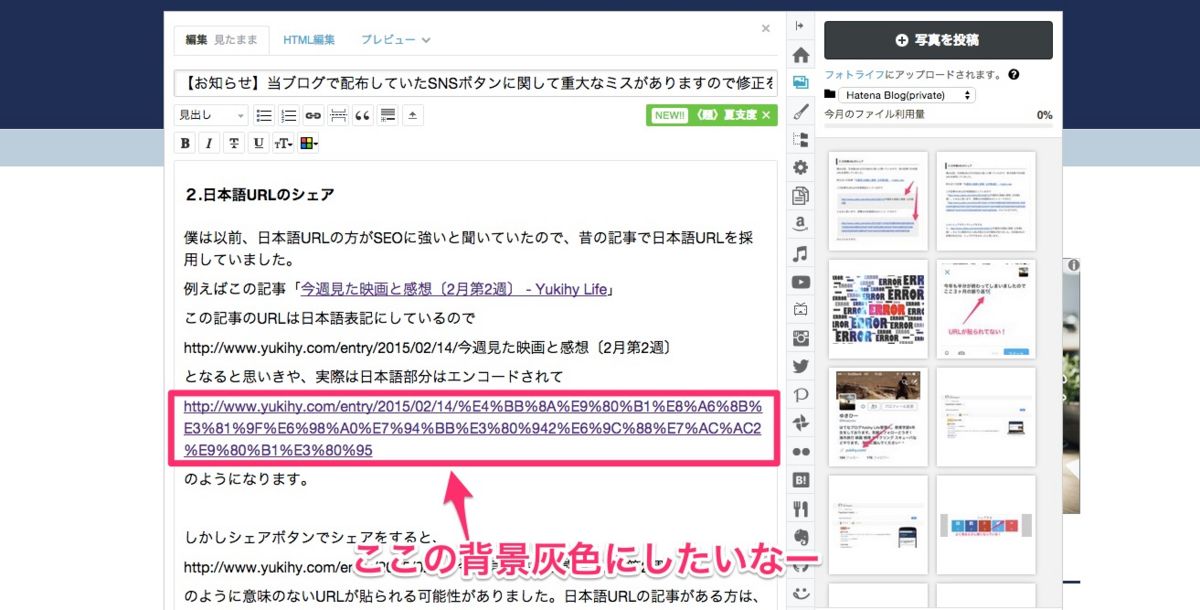Dismiss the NEW!! お題 green banner

click(767, 115)
